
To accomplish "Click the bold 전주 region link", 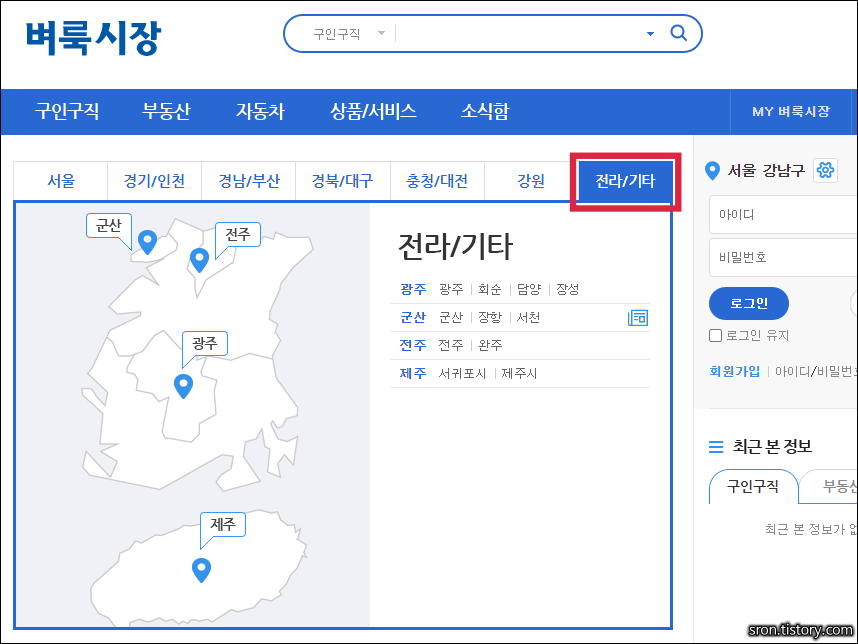I will point(413,345).
